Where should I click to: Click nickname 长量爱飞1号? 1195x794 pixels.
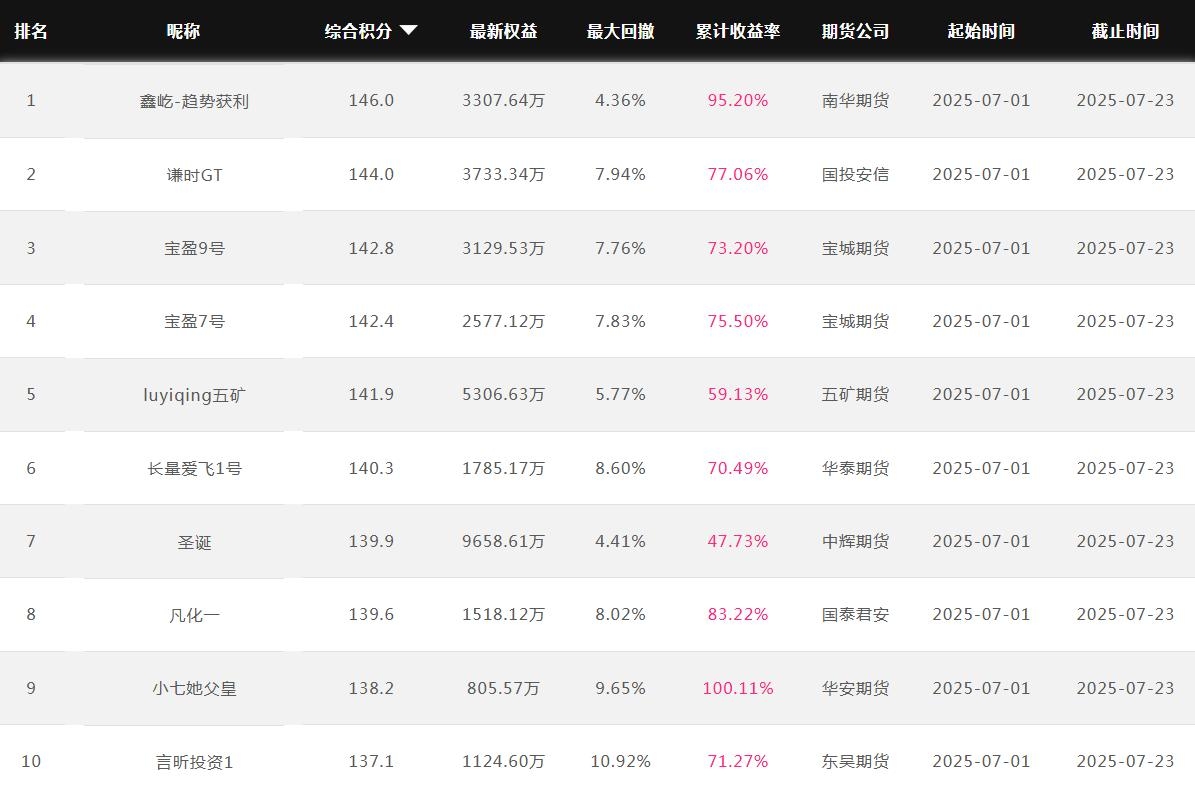(x=194, y=468)
